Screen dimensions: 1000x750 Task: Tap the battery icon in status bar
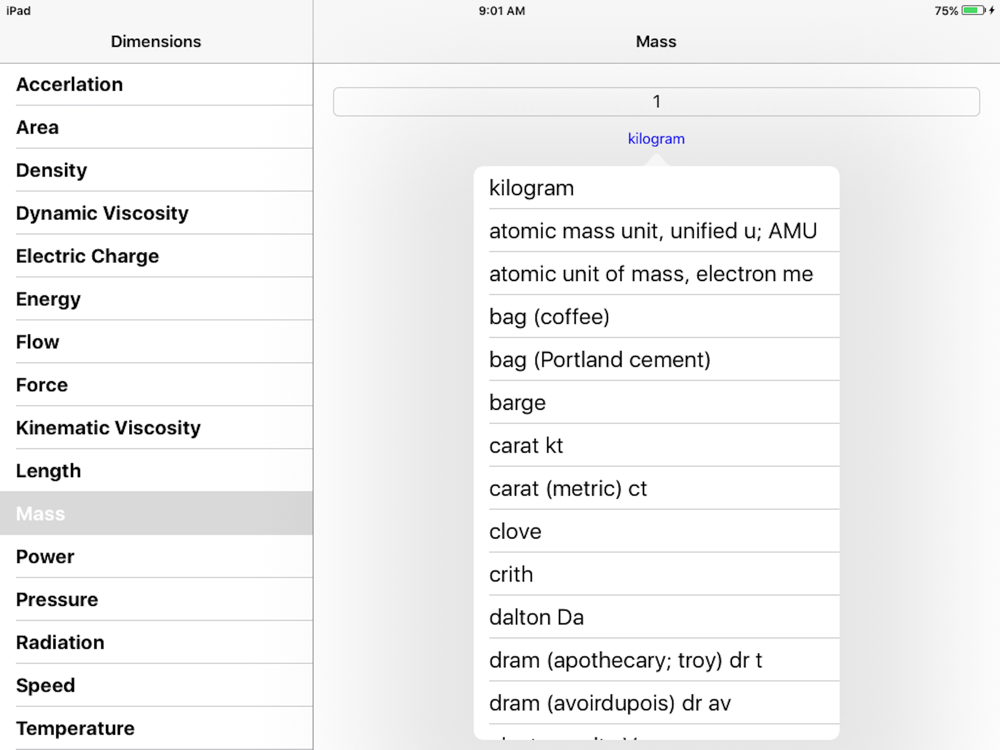pos(973,11)
